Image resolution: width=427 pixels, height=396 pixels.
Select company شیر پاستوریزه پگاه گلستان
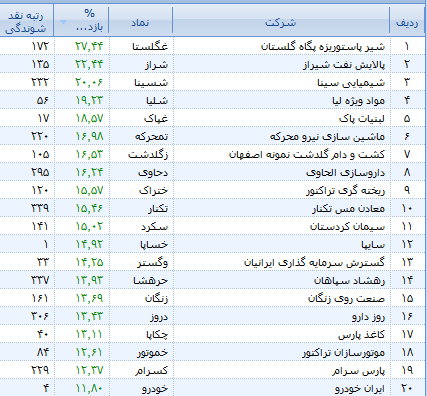click(323, 46)
